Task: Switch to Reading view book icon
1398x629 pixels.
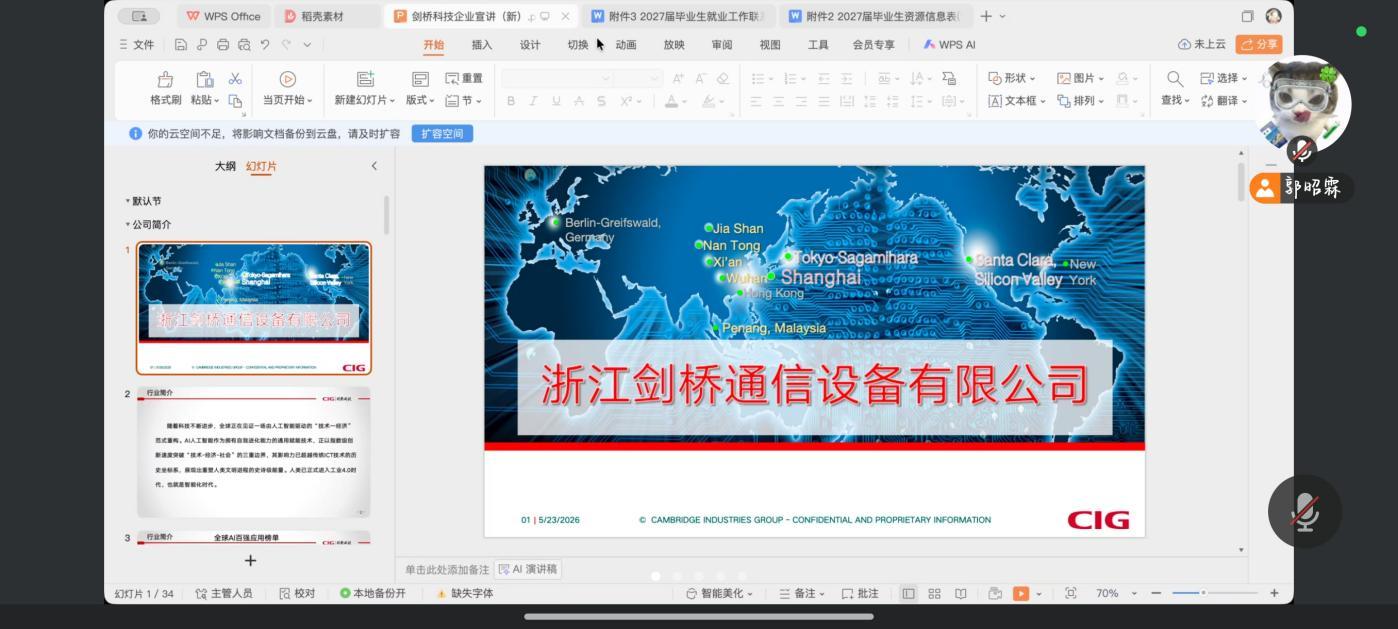Action: click(960, 593)
